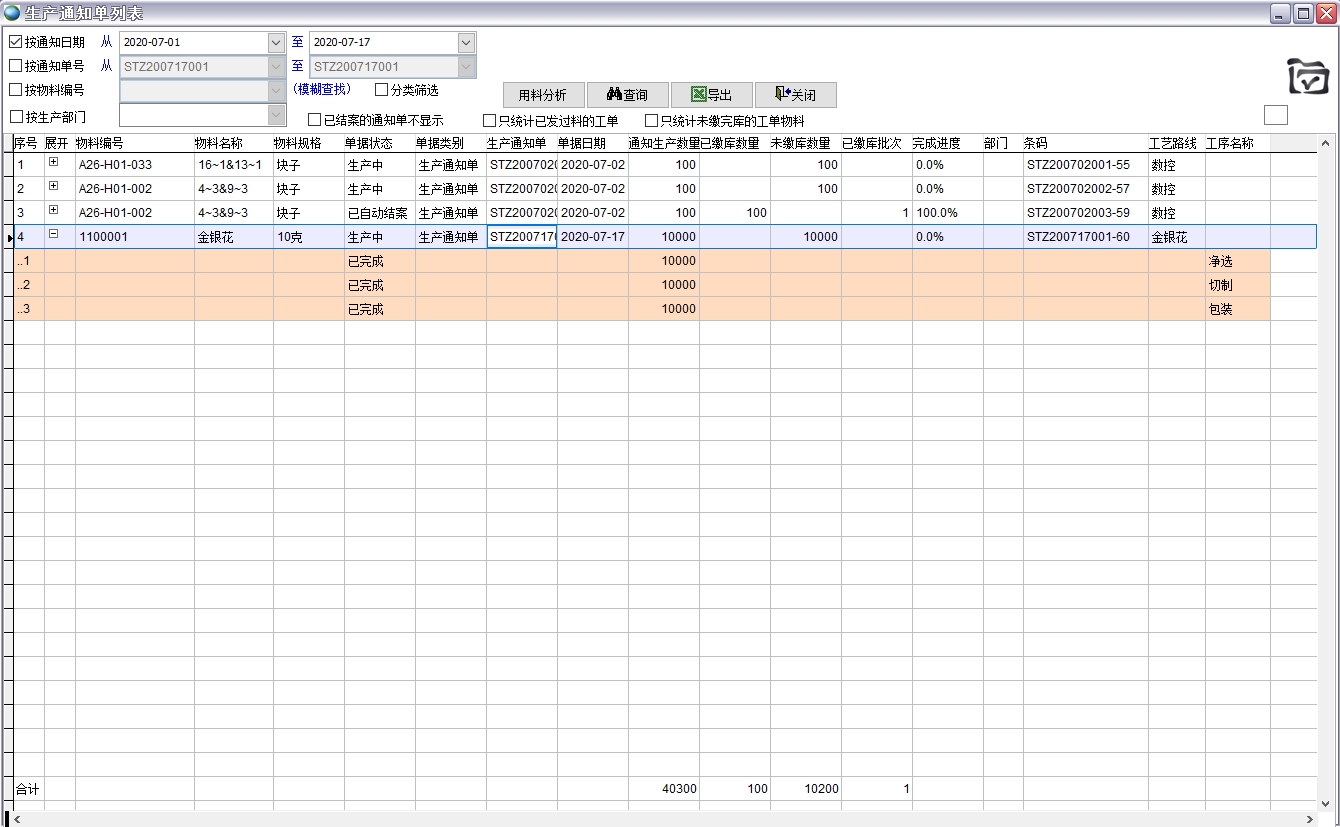Viewport: 1340px width, 827px height.
Task: Click the 关闭 exit door button
Action: tap(795, 95)
